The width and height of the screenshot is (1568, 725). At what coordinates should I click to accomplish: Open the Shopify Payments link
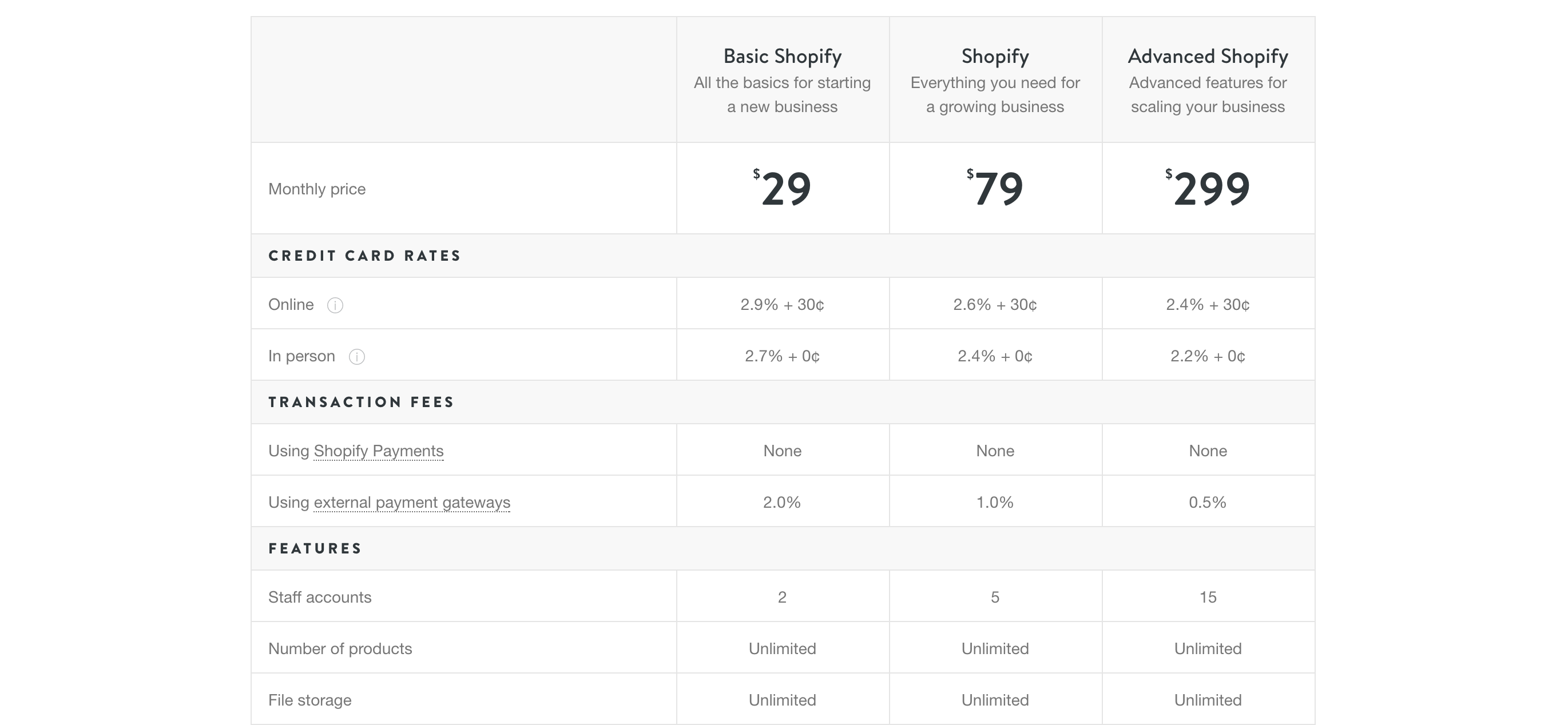tap(379, 451)
